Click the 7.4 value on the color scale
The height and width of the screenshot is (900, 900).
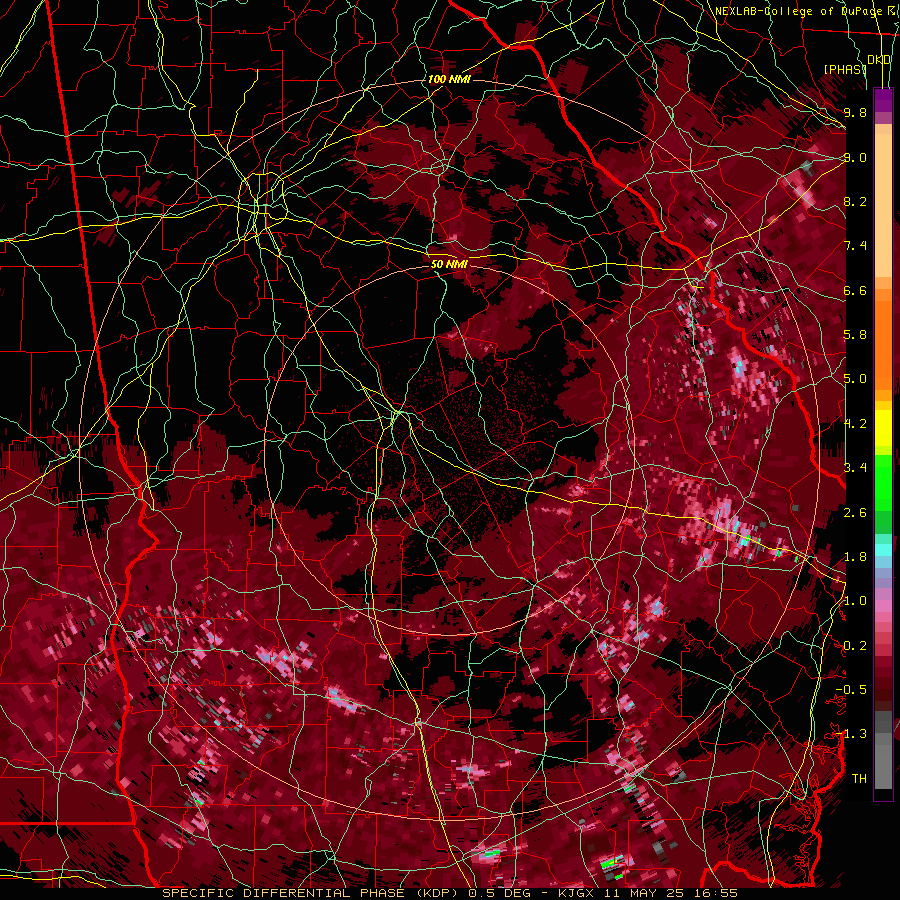tap(855, 246)
